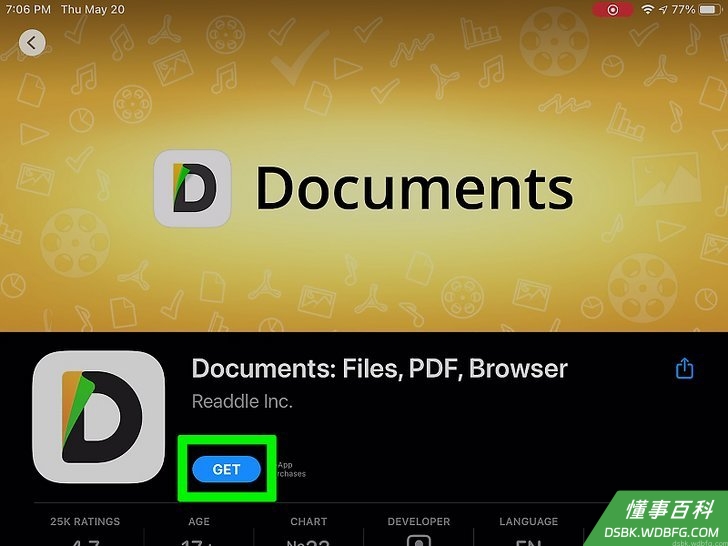Tap the Documents app icon beside title
728x546 pixels.
tap(98, 416)
